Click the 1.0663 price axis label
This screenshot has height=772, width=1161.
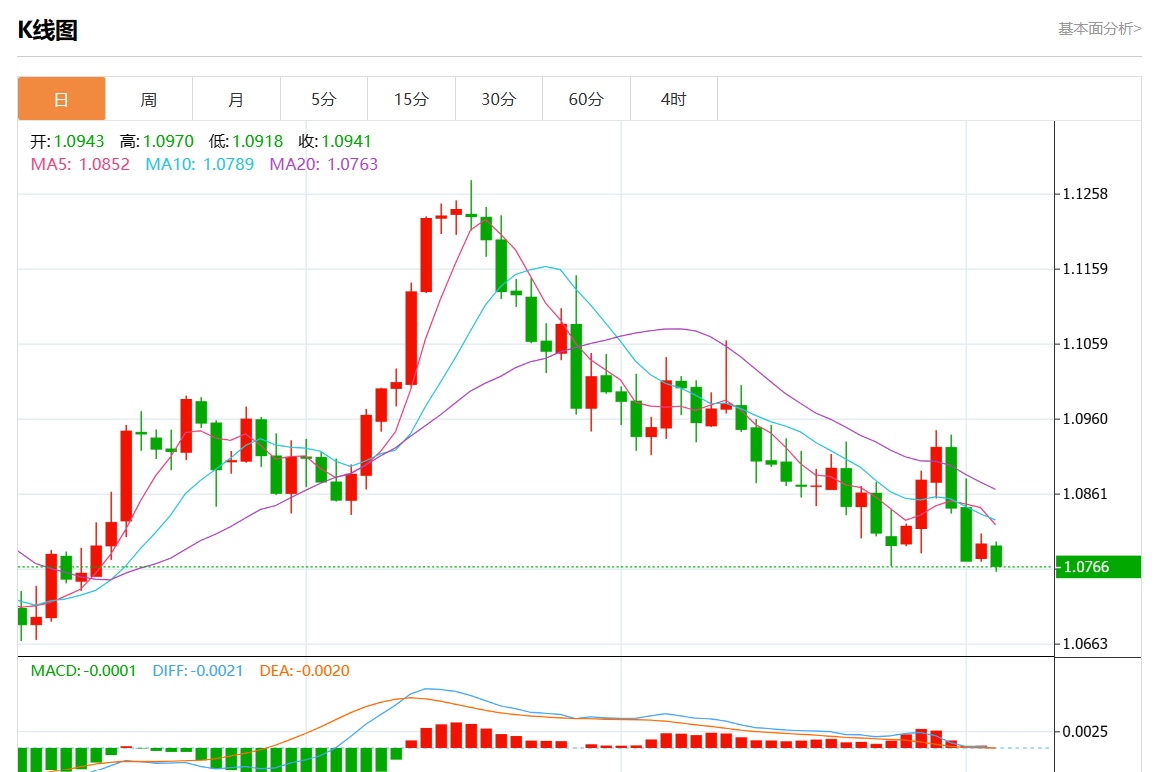click(x=1085, y=643)
